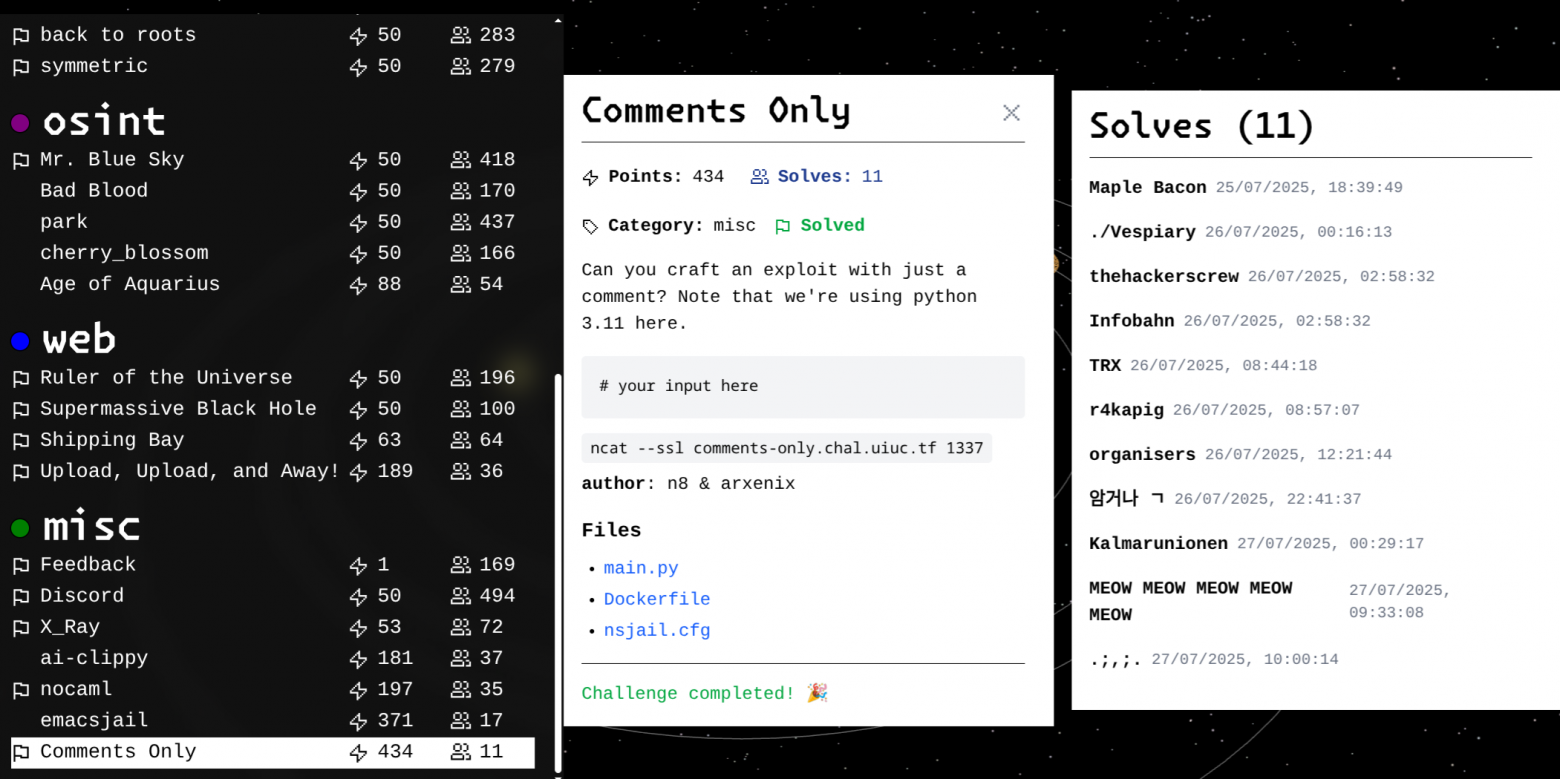Viewport: 1560px width, 779px height.
Task: Click the solved flag icon beside nocaml
Action: 20,690
